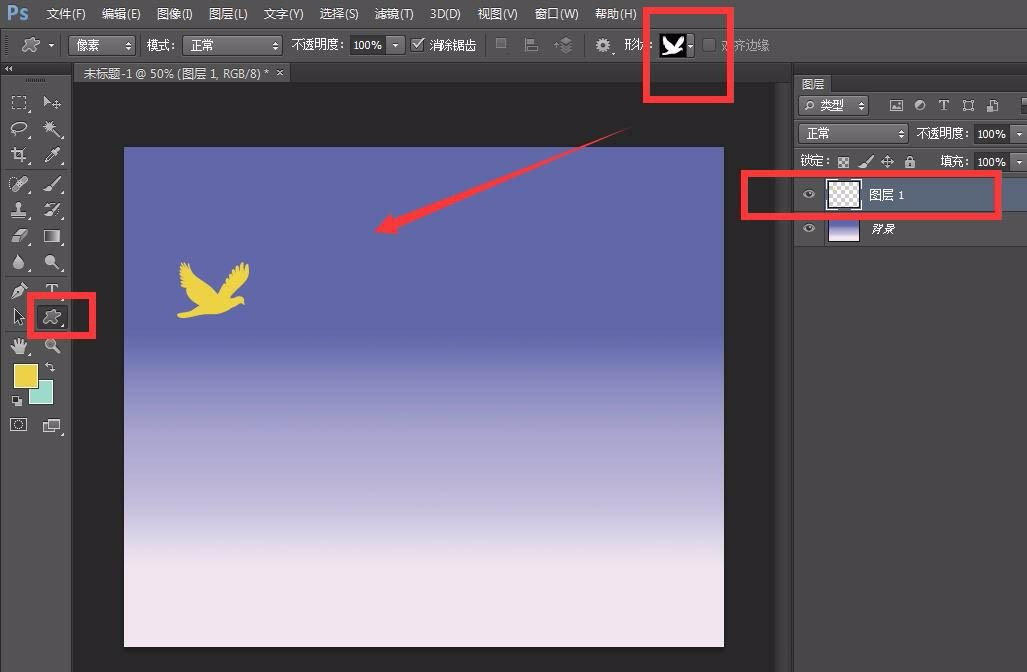This screenshot has width=1027, height=672.
Task: Click path alignment icon in options bar
Action: 532,45
